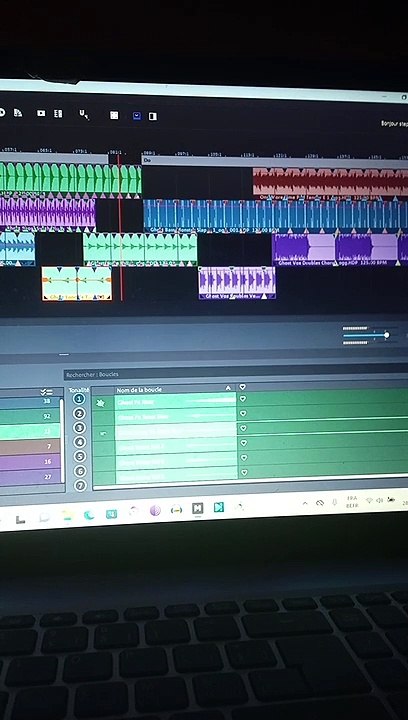Open the Wi-Fi network tray icon
408x720 pixels.
pyautogui.click(x=369, y=500)
